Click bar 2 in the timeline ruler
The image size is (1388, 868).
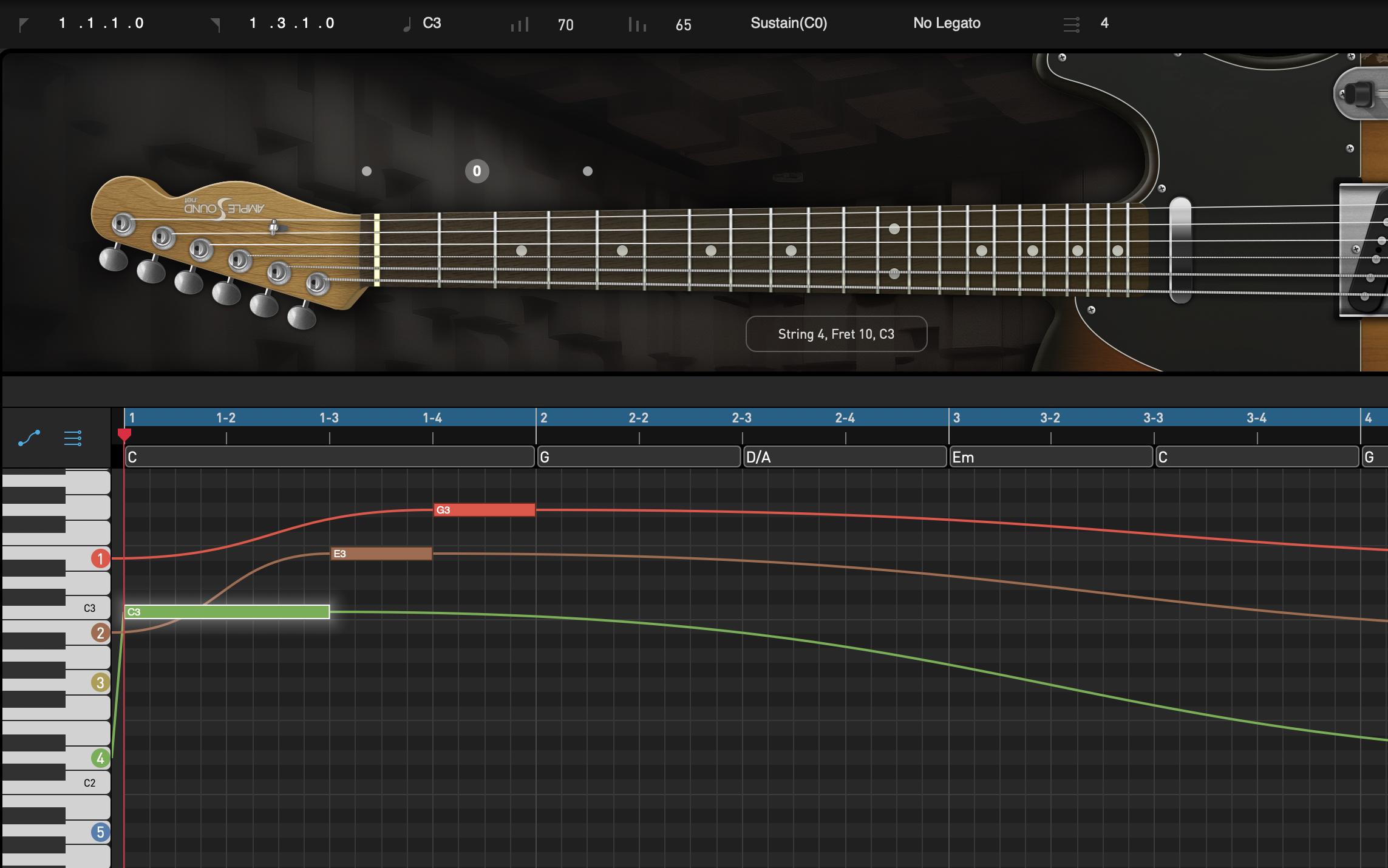pos(544,418)
